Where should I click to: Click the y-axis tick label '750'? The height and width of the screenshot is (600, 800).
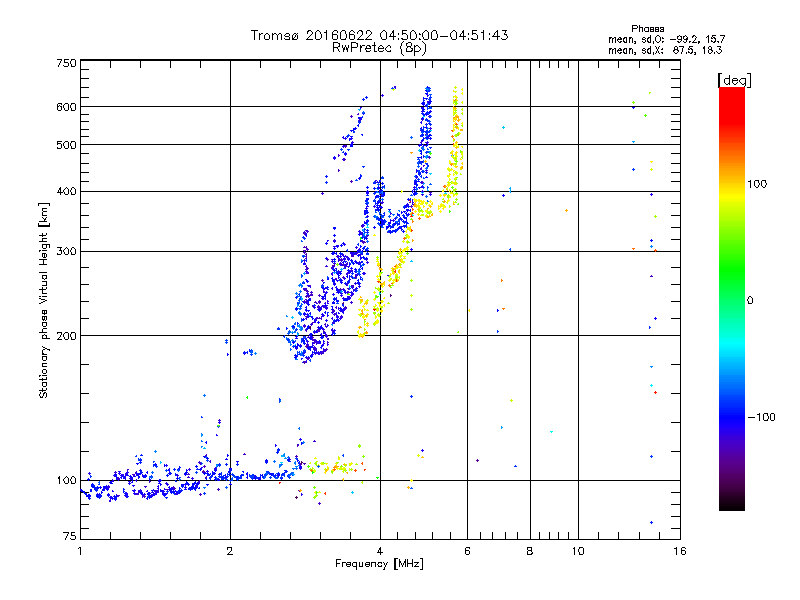[66, 63]
